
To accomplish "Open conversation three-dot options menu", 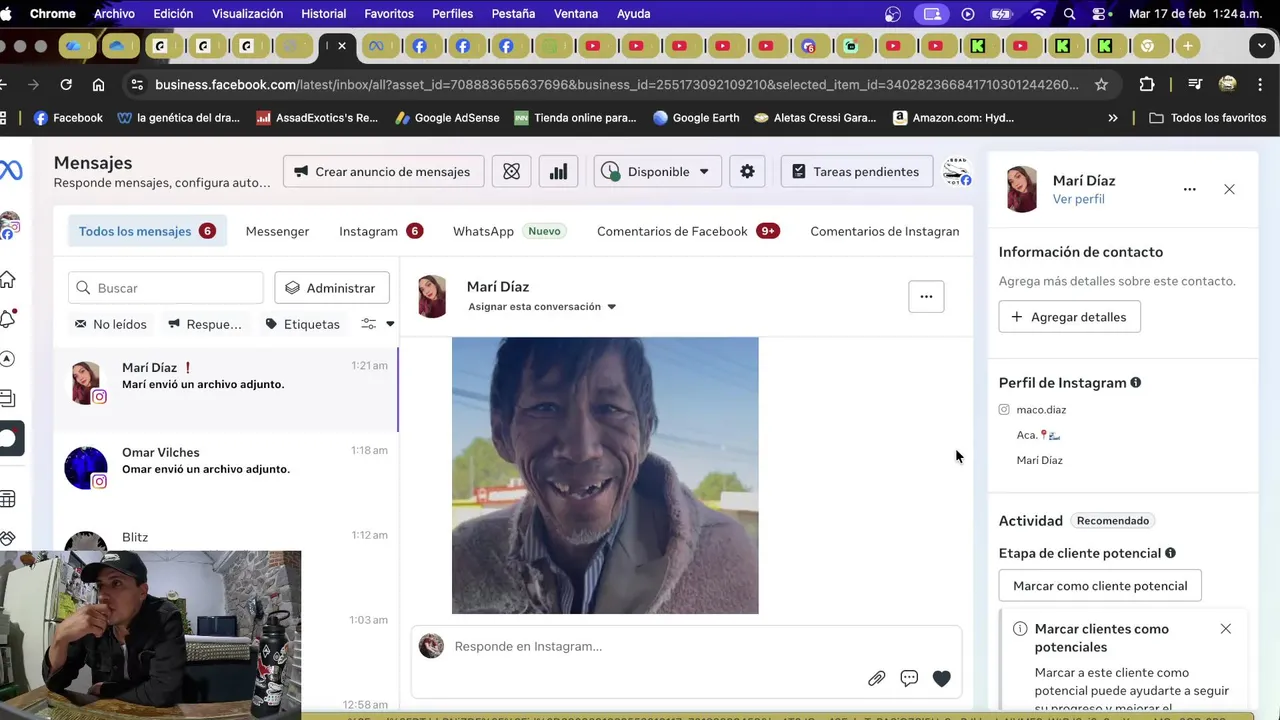I will [926, 296].
